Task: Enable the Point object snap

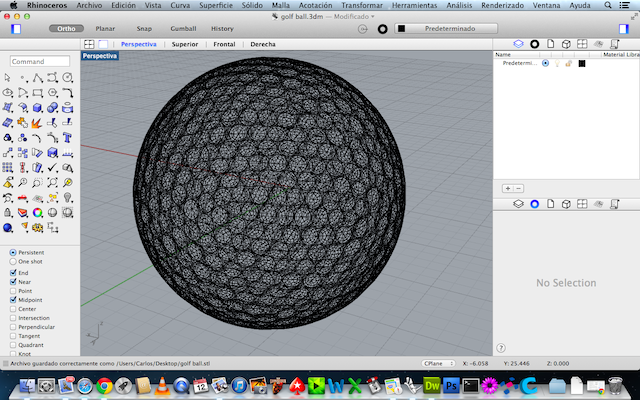Action: point(13,291)
